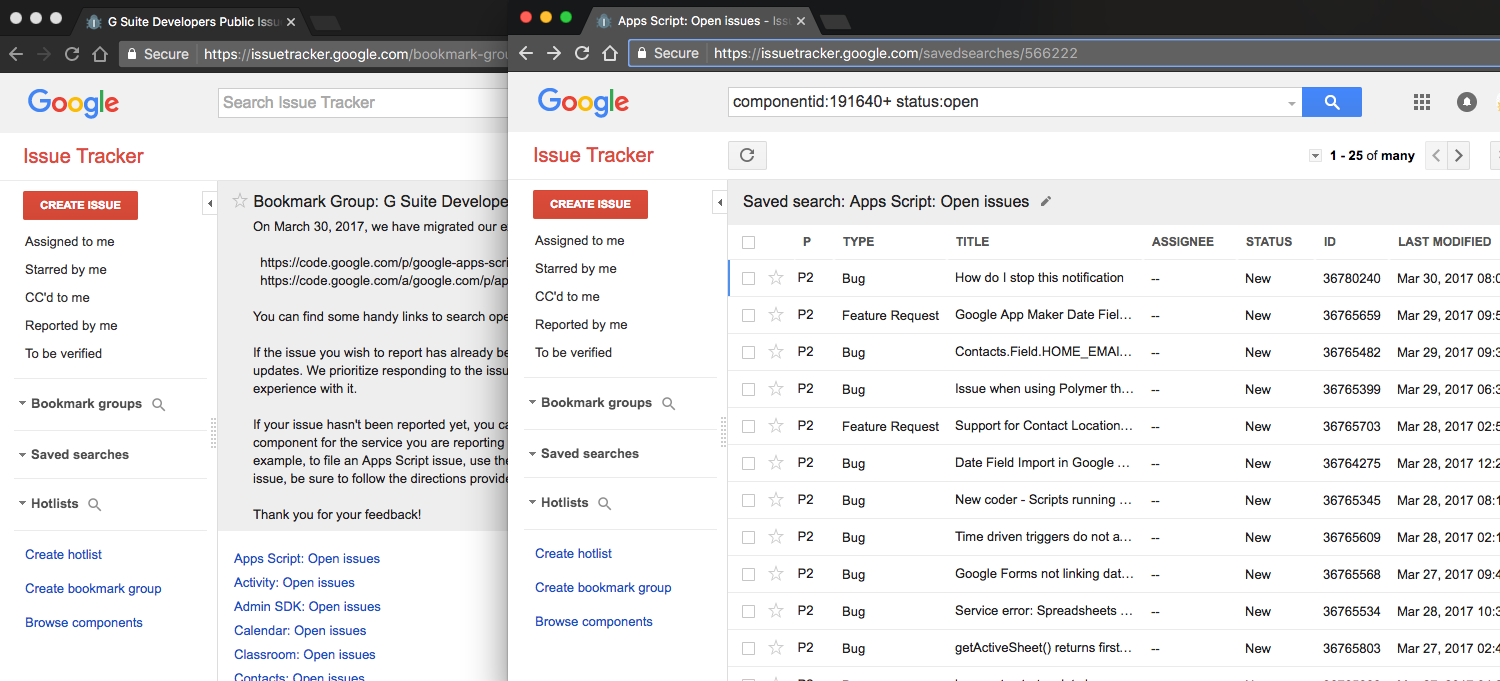Open notifications bell icon
The height and width of the screenshot is (681, 1500).
[x=1467, y=102]
